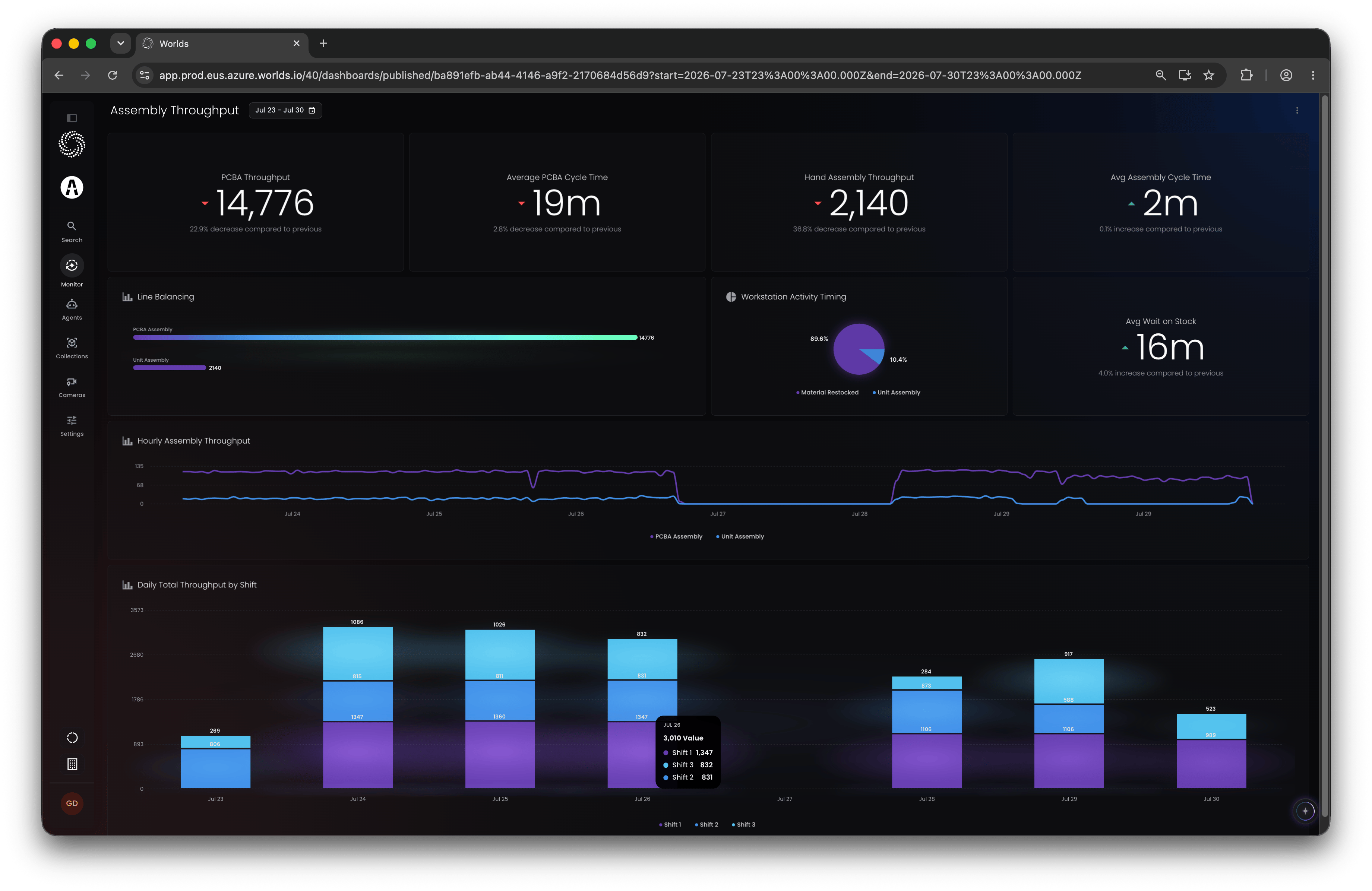Image resolution: width=1372 pixels, height=891 pixels.
Task: Open Cameras in the sidebar
Action: point(72,387)
